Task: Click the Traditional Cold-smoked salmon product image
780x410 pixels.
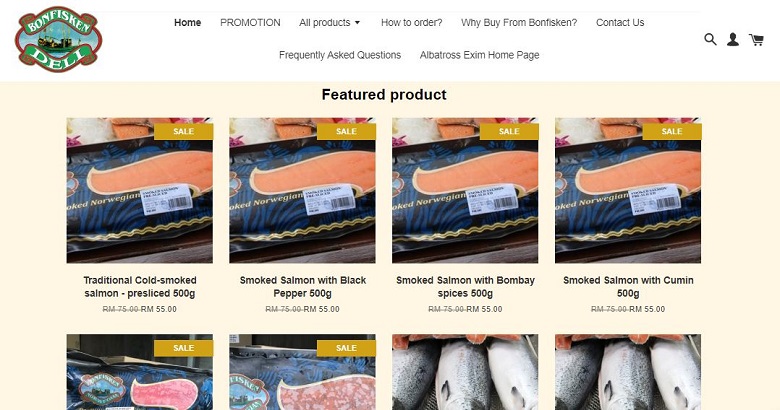Action: click(140, 190)
